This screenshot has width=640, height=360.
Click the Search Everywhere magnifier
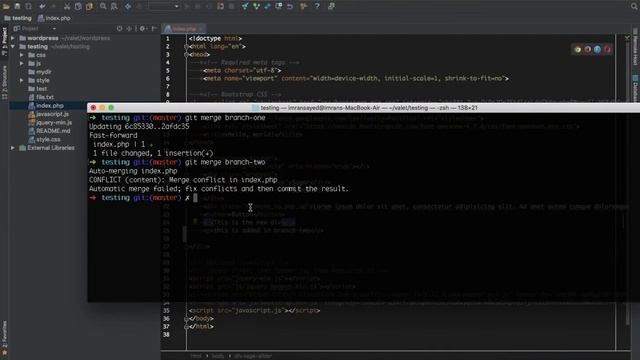click(634, 6)
